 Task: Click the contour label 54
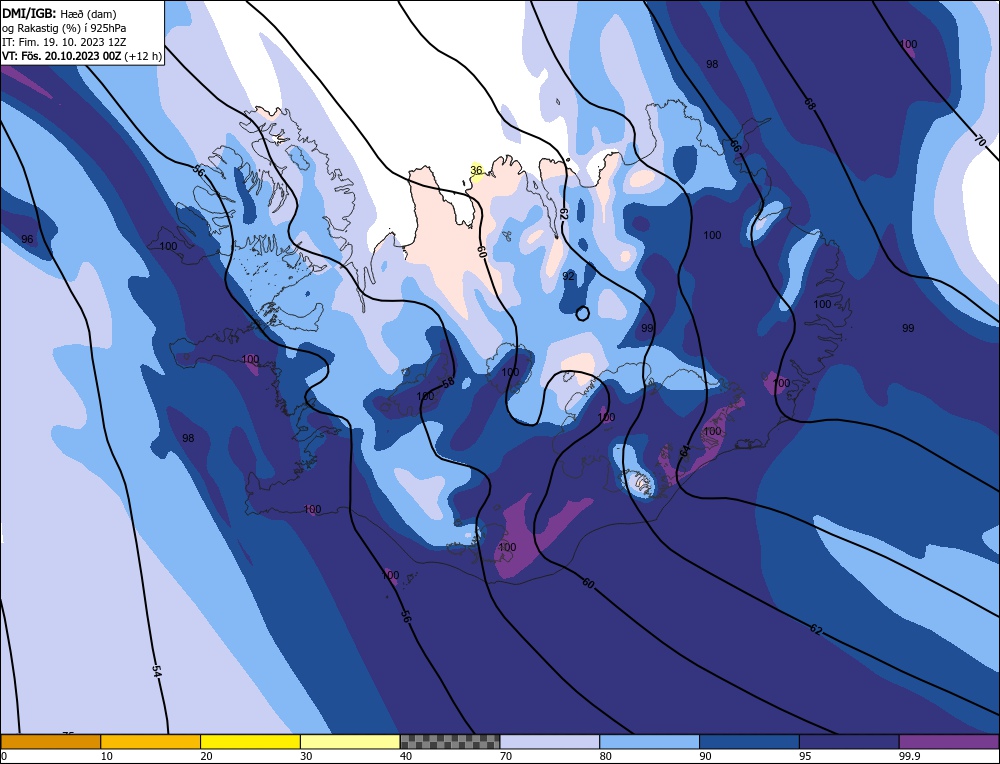tap(156, 672)
